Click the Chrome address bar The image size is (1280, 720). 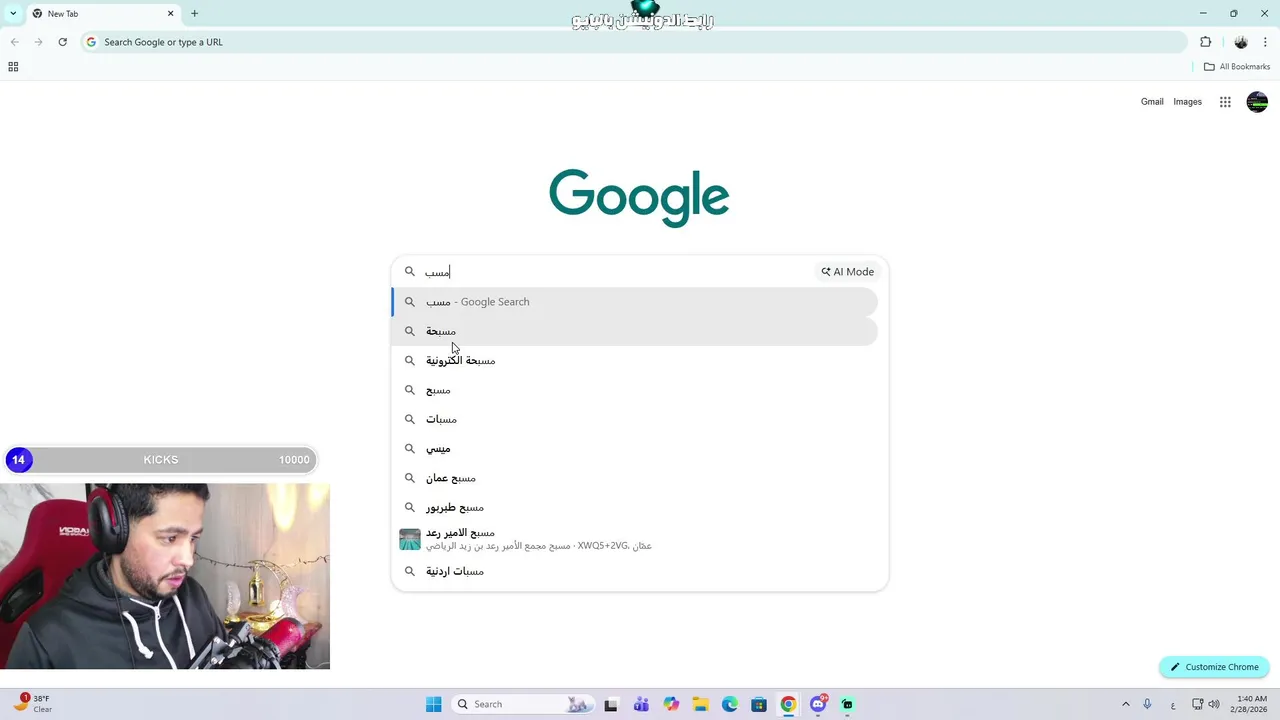pyautogui.click(x=634, y=42)
